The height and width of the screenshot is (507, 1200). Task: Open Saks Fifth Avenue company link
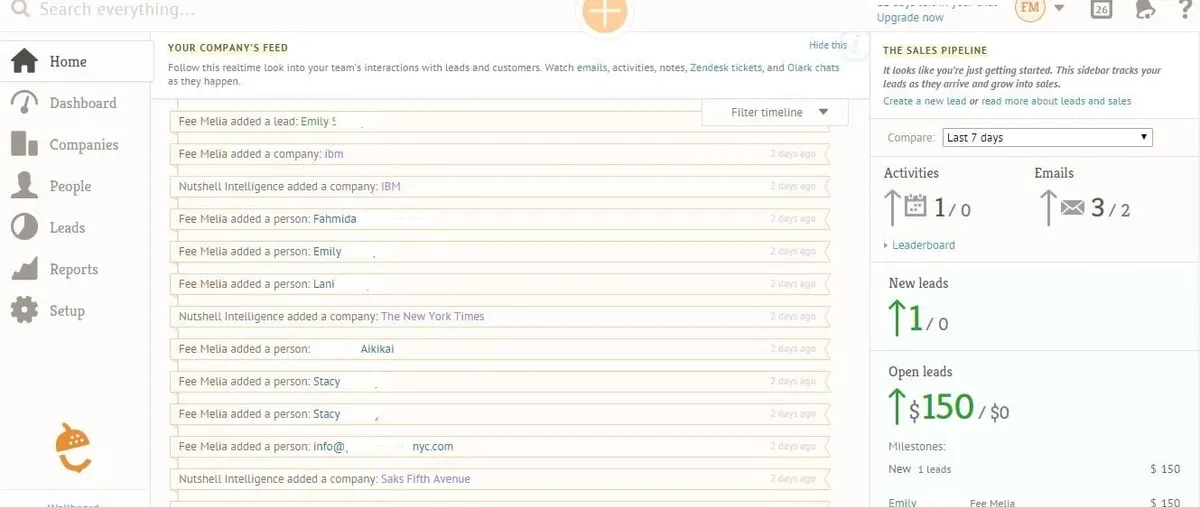pyautogui.click(x=425, y=479)
